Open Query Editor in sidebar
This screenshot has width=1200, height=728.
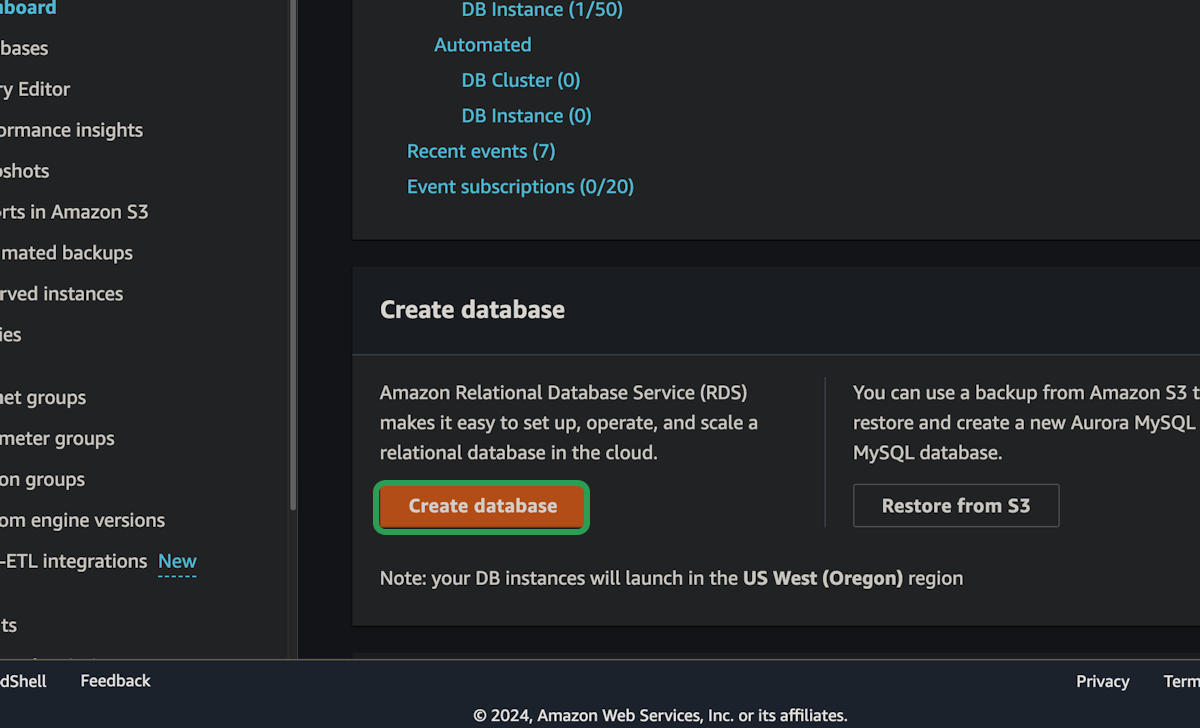[35, 89]
